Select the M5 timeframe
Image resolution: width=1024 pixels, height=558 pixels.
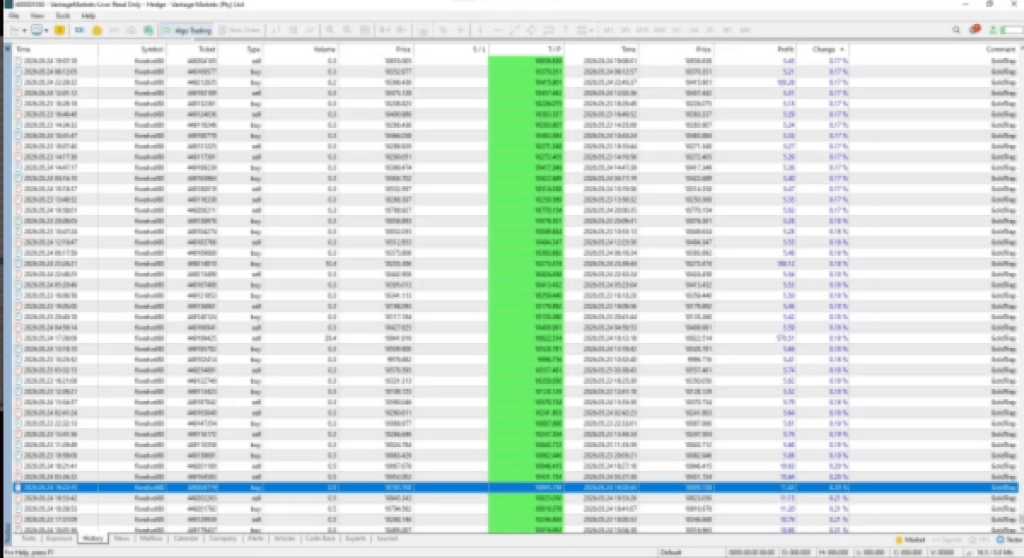point(626,30)
